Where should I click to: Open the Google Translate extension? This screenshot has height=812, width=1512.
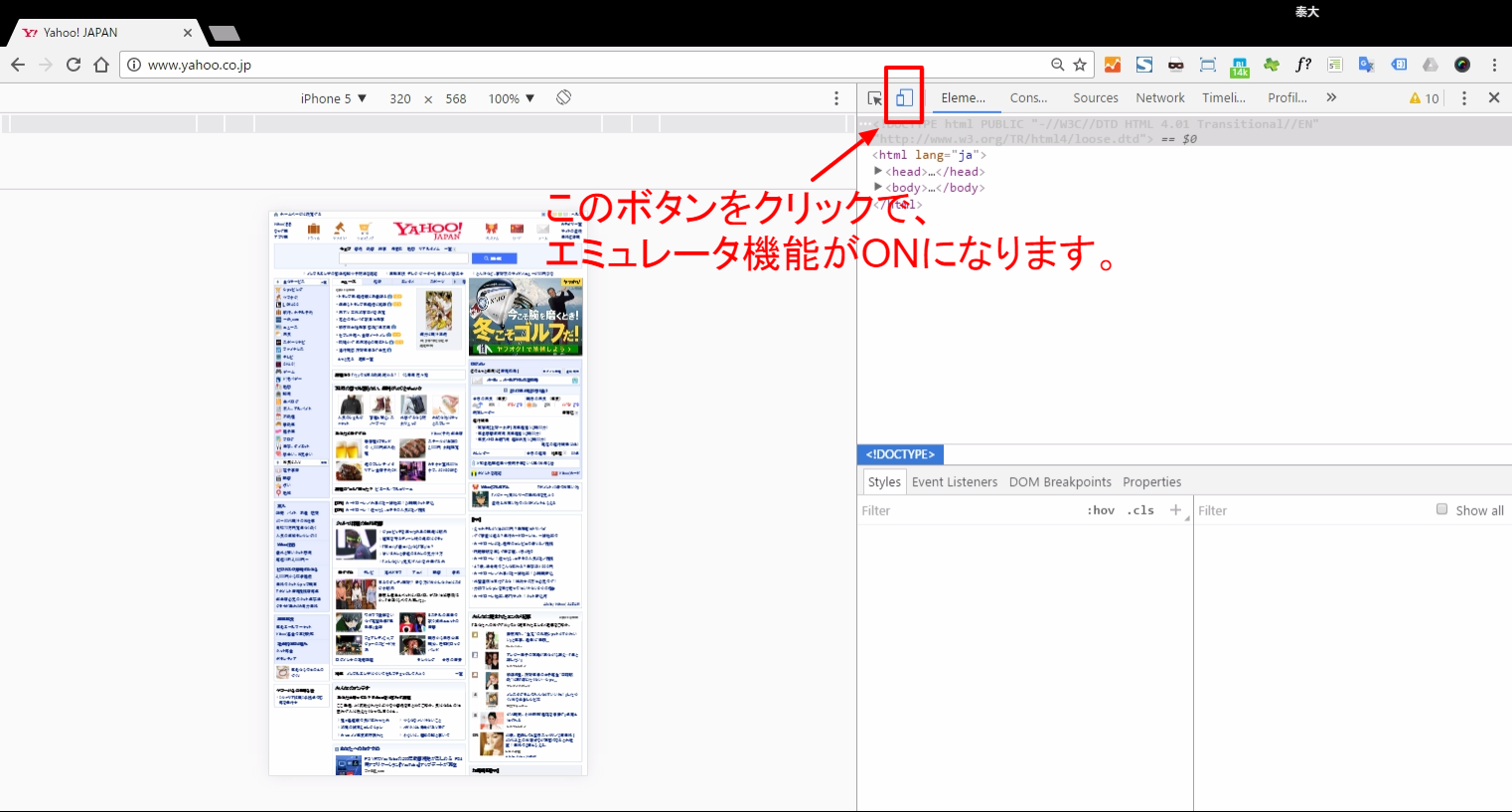pos(1367,65)
